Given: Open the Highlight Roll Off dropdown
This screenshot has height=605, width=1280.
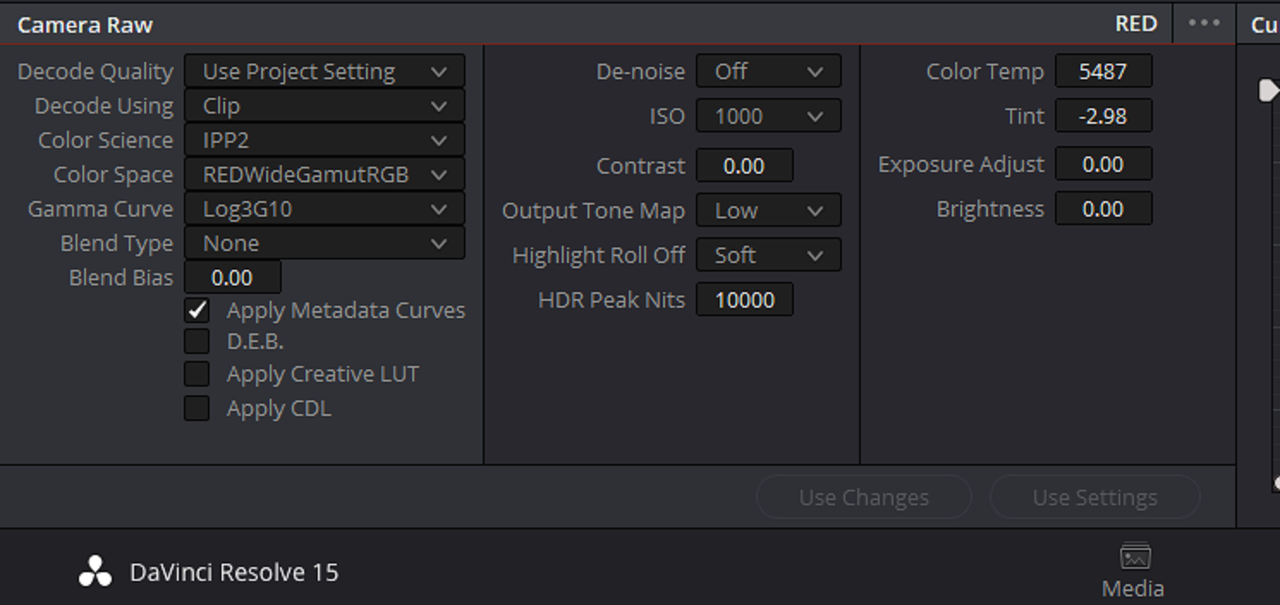Looking at the screenshot, I should [x=769, y=255].
